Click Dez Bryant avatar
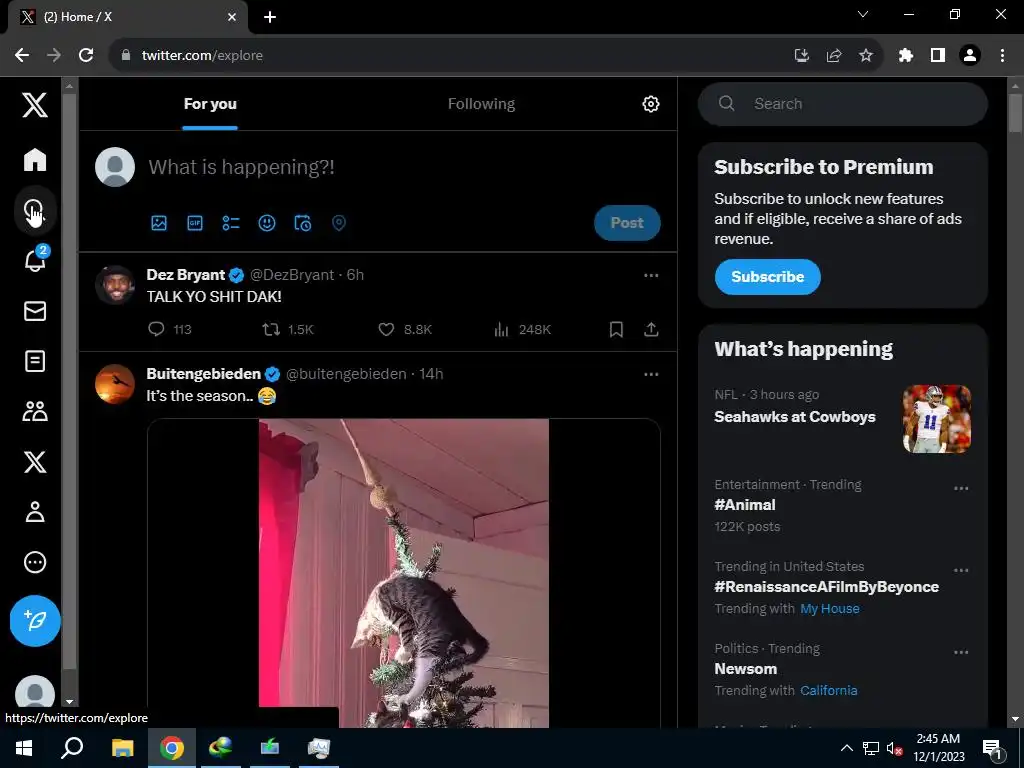This screenshot has width=1024, height=768. point(115,285)
